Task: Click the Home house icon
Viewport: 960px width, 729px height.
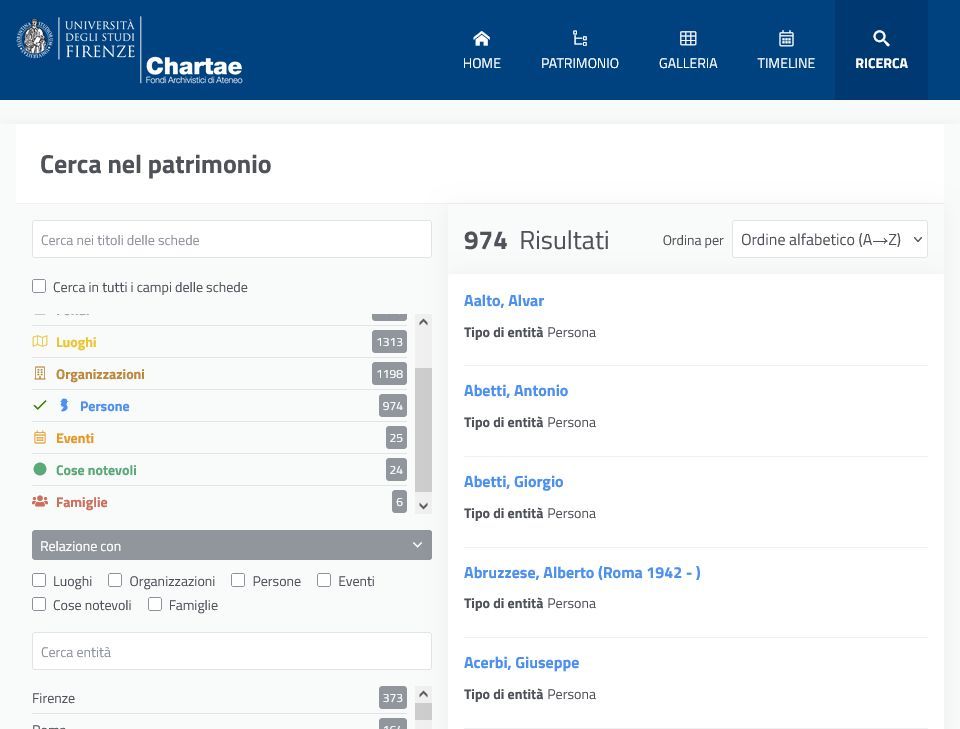Action: pos(481,39)
